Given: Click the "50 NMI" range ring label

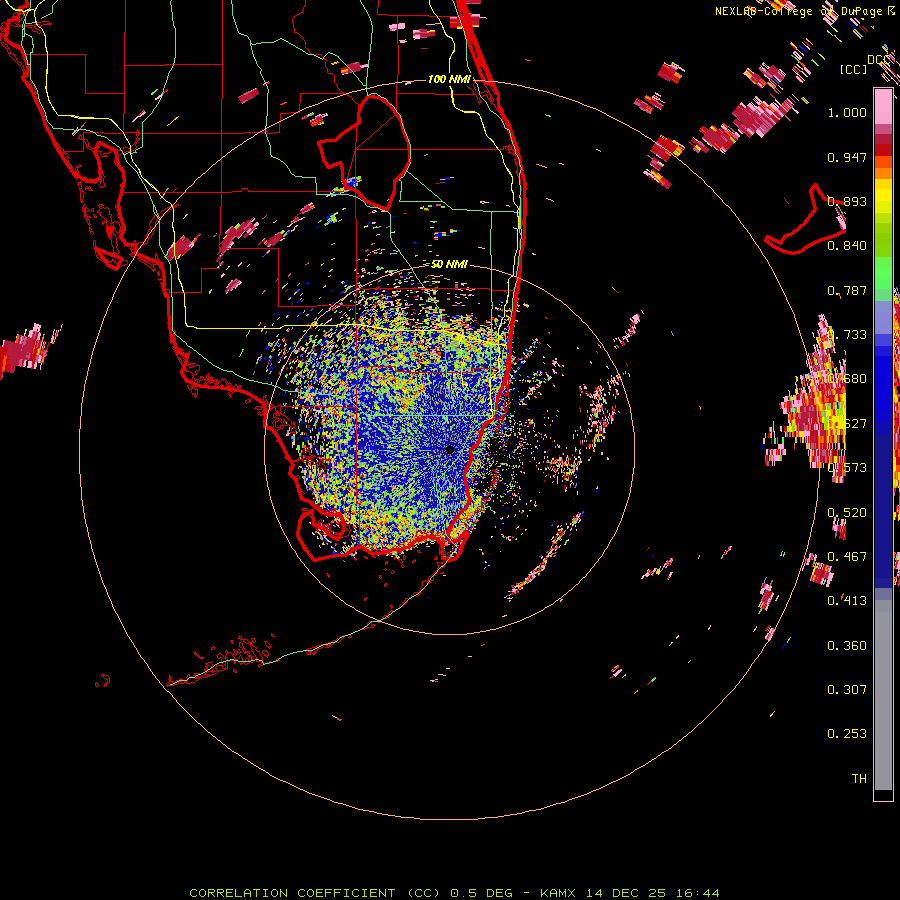Looking at the screenshot, I should [x=449, y=264].
